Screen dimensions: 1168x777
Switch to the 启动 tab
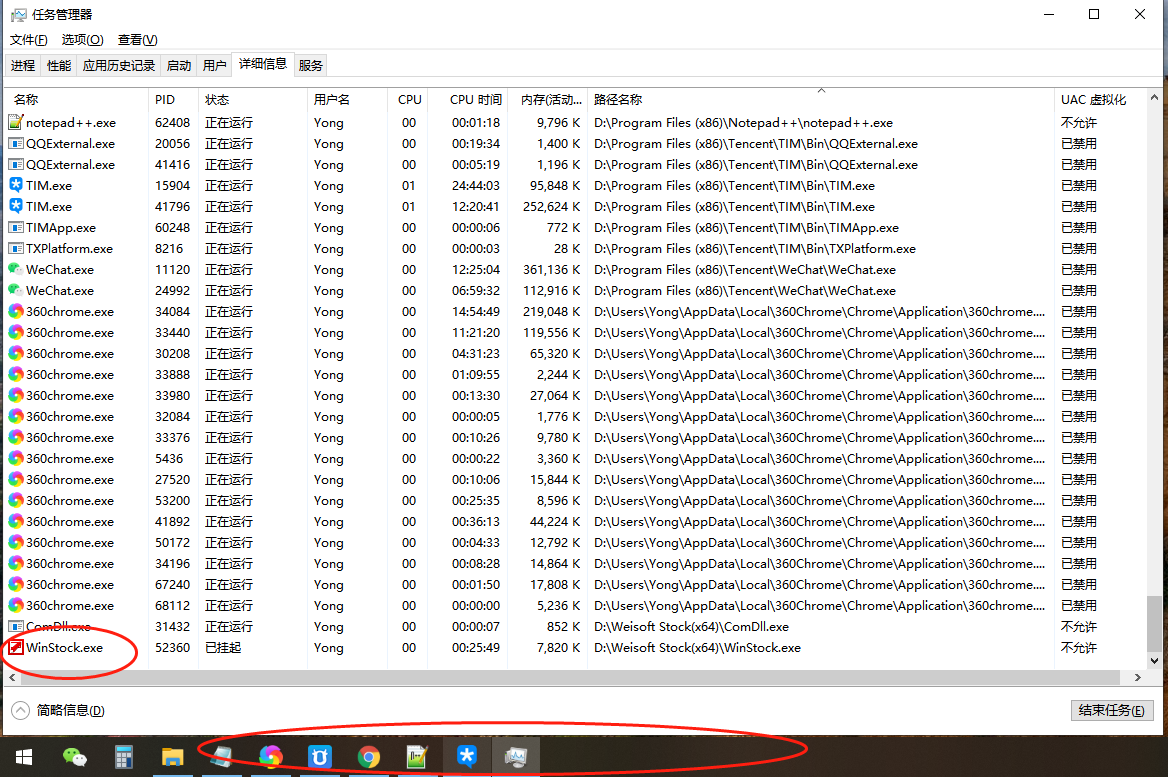pos(179,66)
